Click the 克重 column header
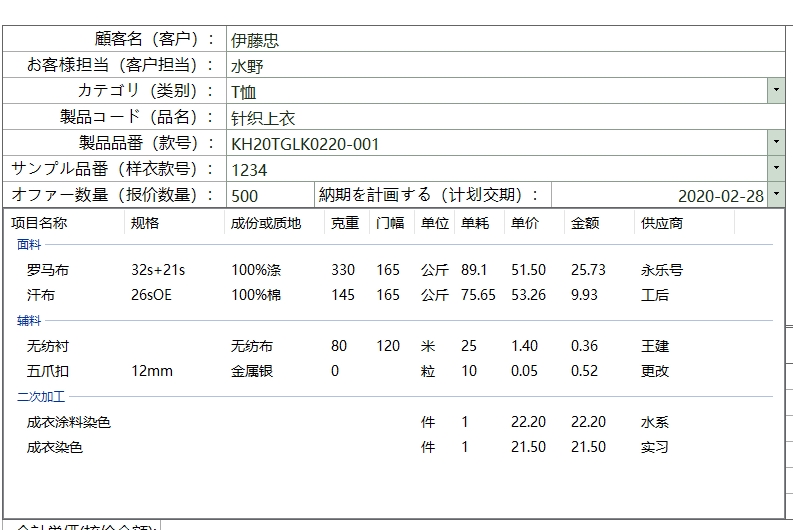 (x=347, y=223)
